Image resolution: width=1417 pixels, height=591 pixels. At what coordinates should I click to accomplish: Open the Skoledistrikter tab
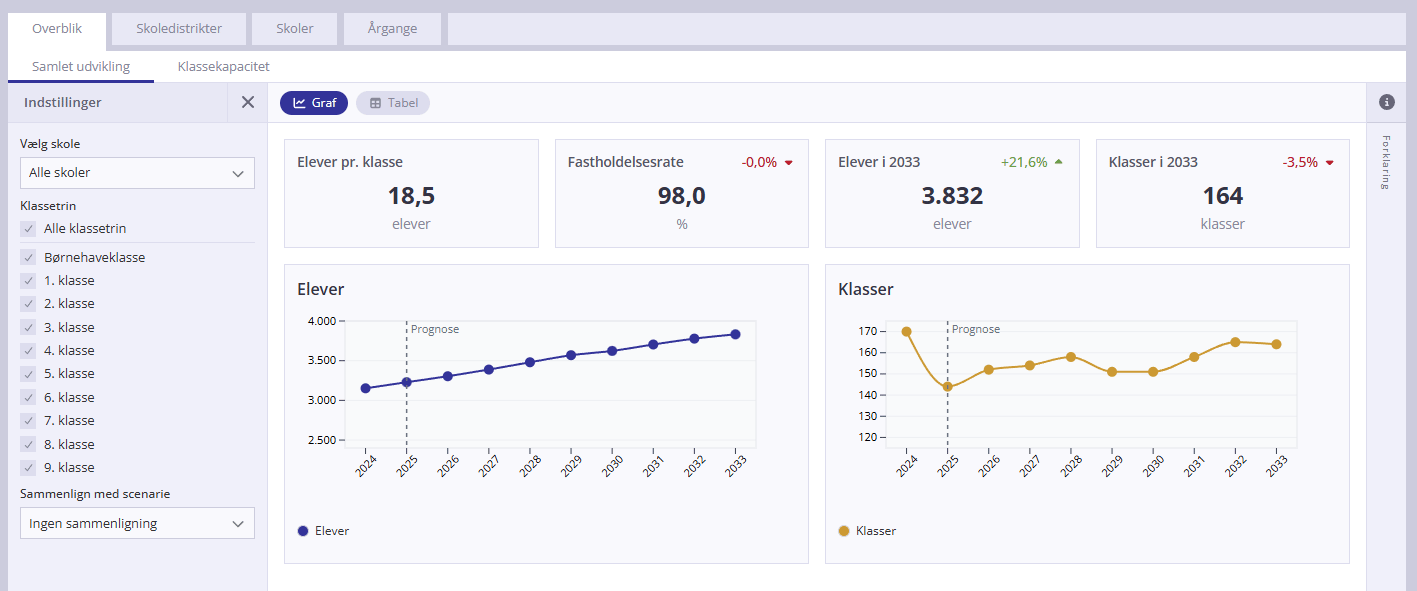click(x=179, y=29)
